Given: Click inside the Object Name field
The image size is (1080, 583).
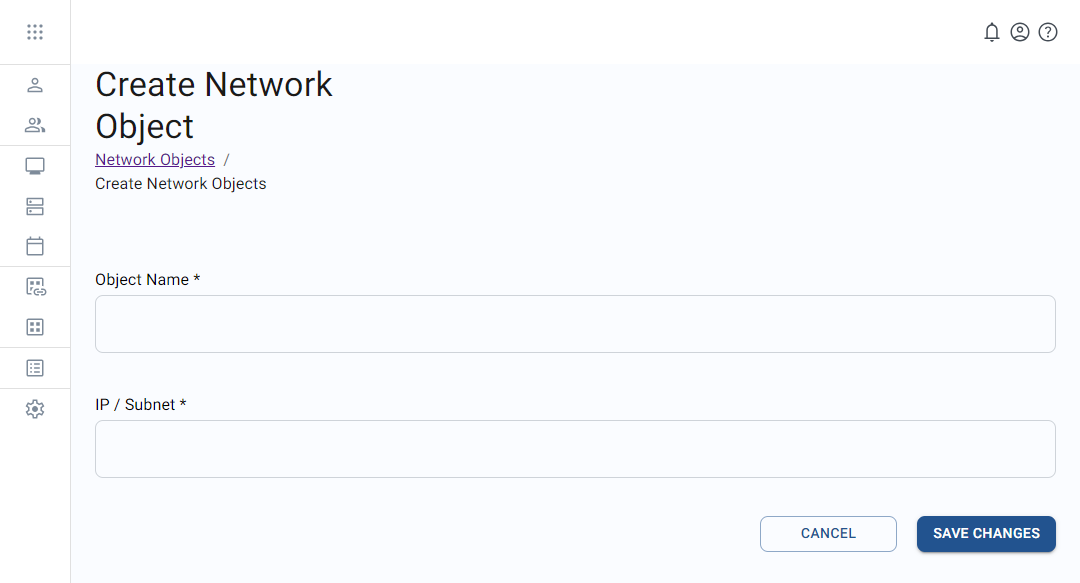Looking at the screenshot, I should (575, 323).
